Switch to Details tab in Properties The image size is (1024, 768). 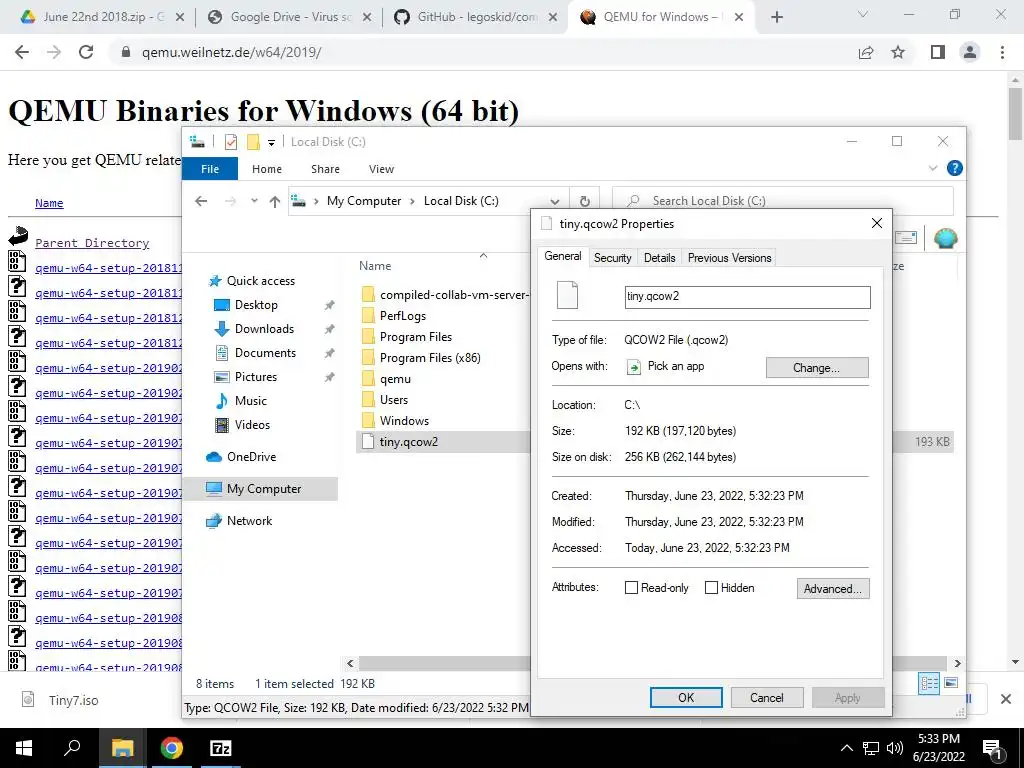(x=660, y=258)
